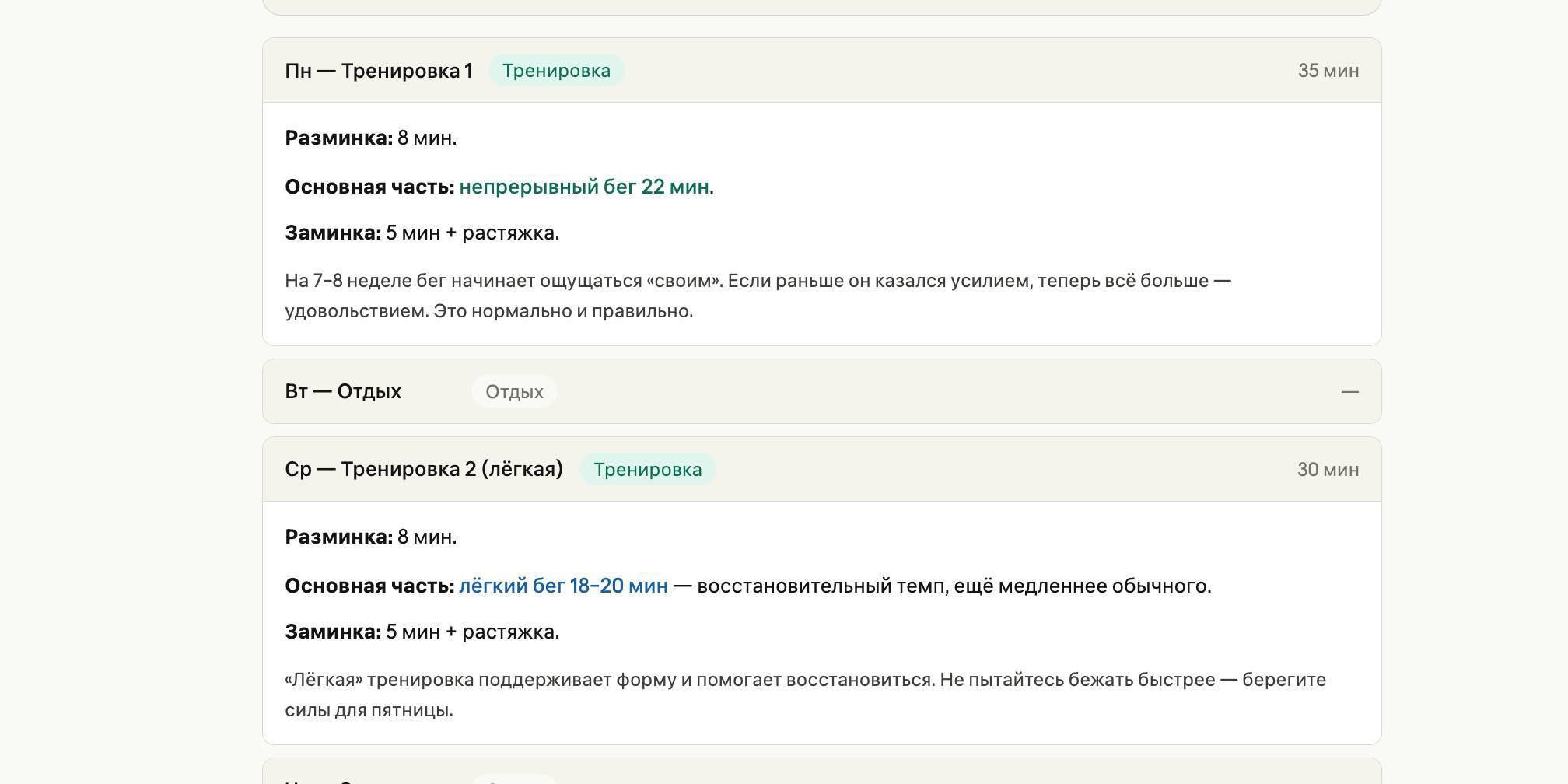Click the gray "Отдых" badge on Tuesday

click(514, 392)
